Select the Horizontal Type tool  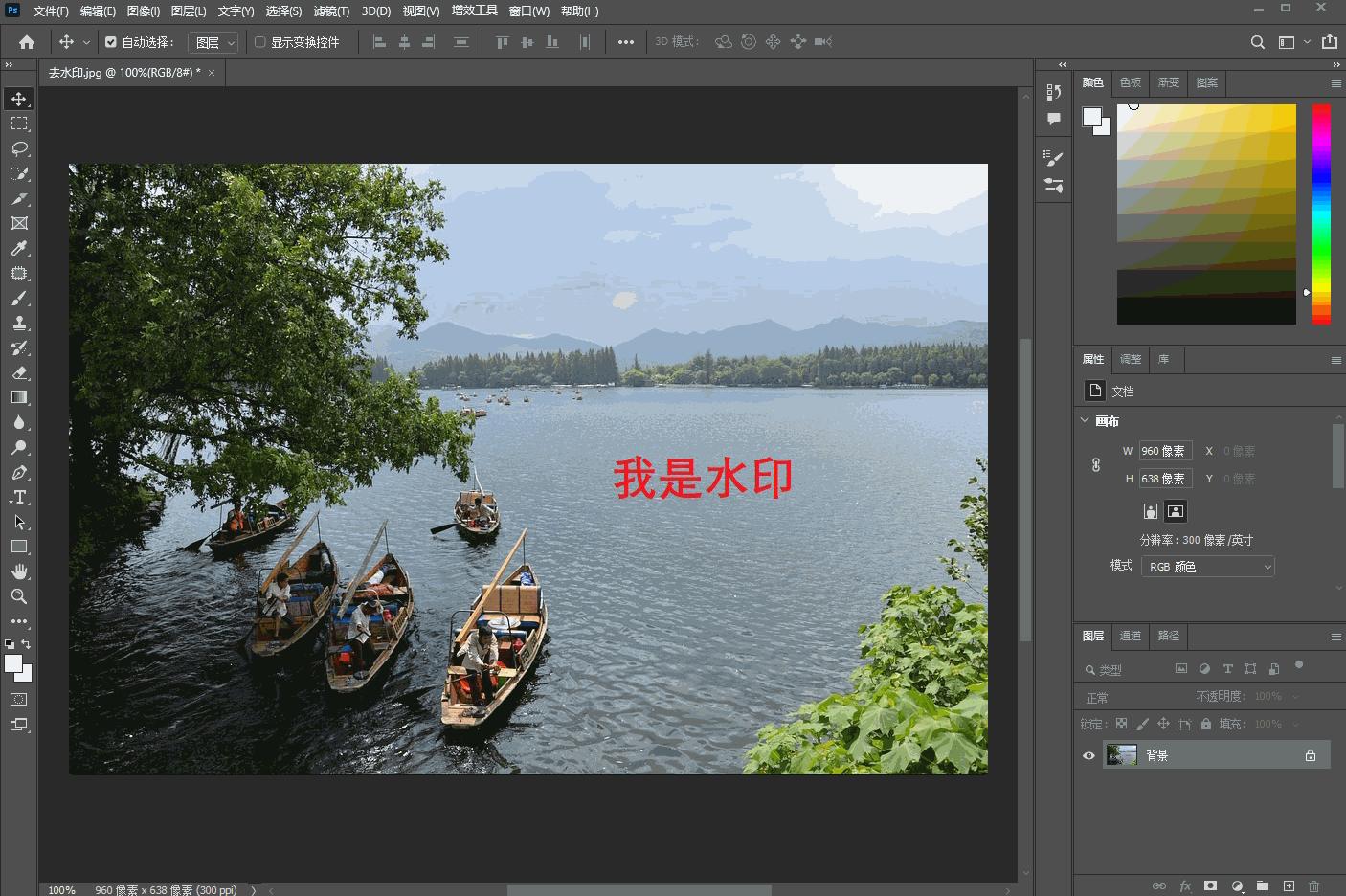[19, 497]
